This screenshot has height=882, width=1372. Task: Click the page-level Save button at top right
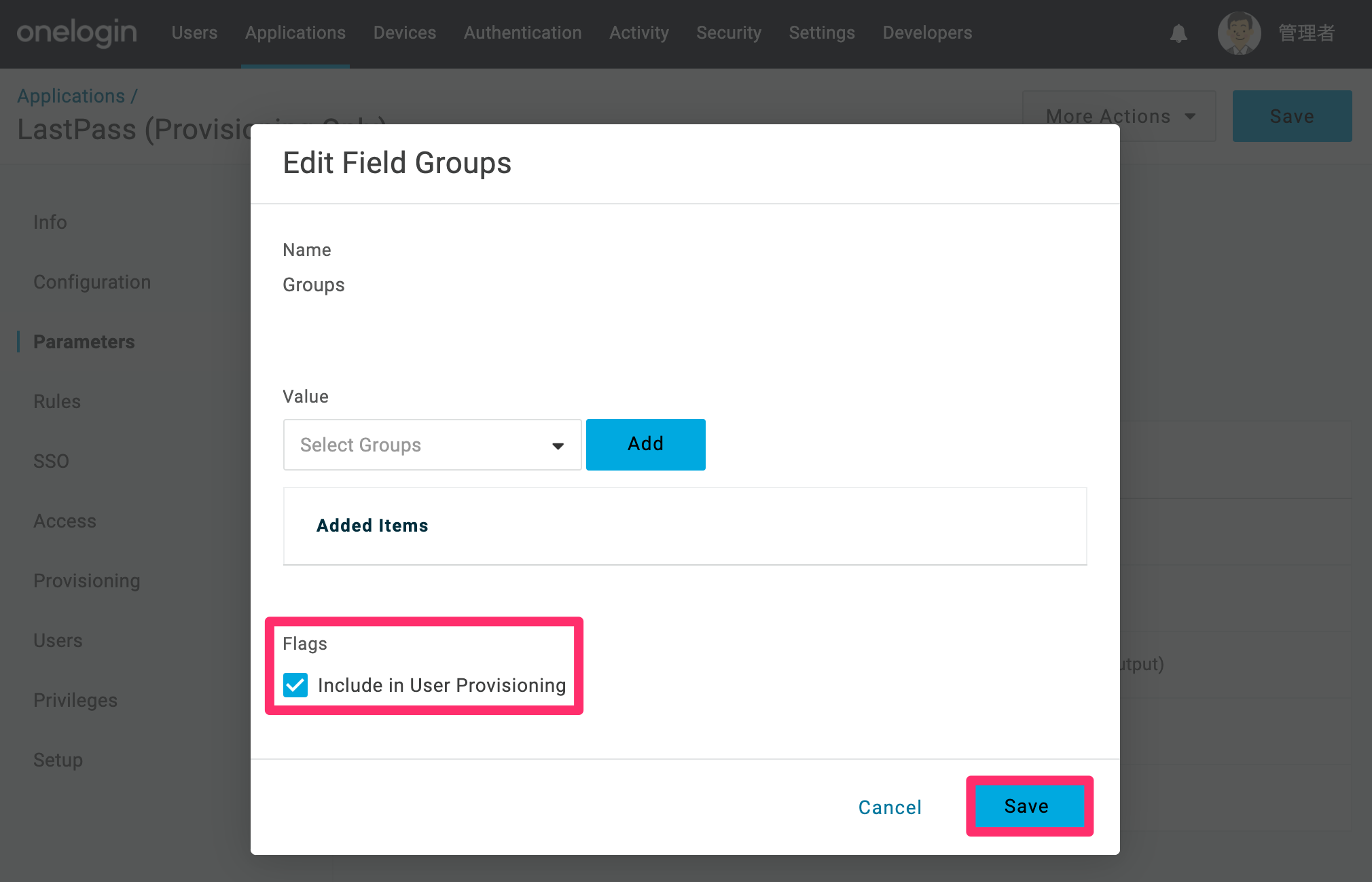click(x=1292, y=116)
